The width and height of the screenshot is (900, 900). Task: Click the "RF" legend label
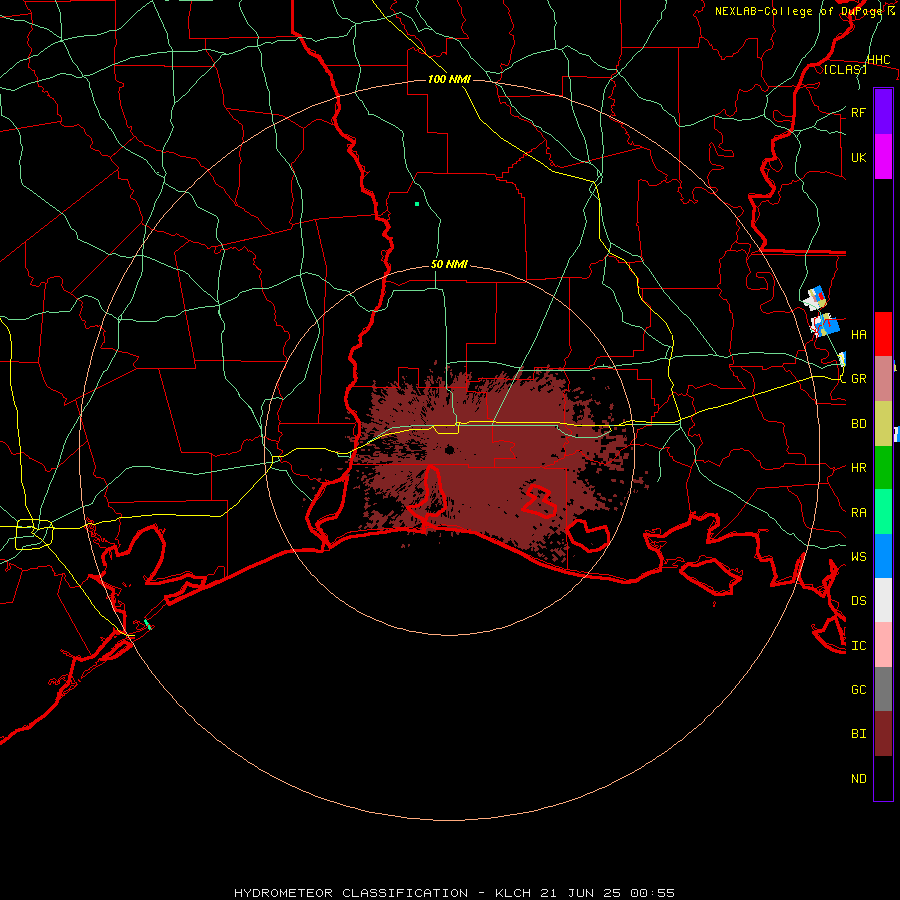point(858,112)
